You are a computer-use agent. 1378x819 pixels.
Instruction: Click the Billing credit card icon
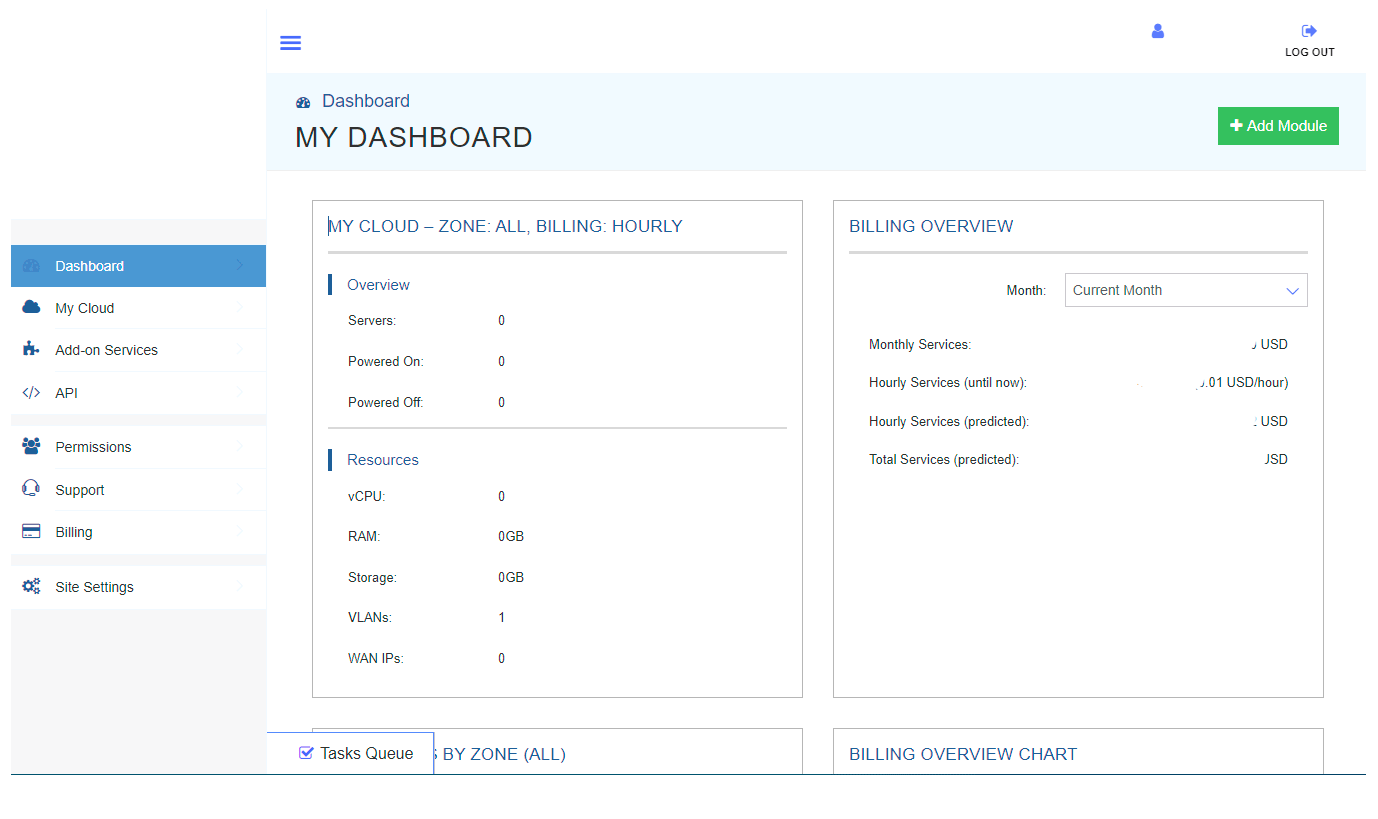pyautogui.click(x=31, y=531)
